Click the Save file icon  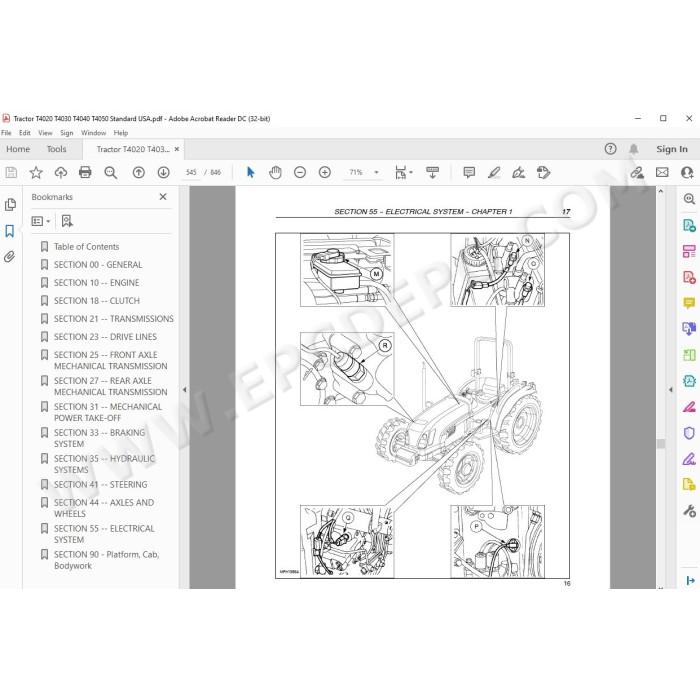(x=11, y=172)
